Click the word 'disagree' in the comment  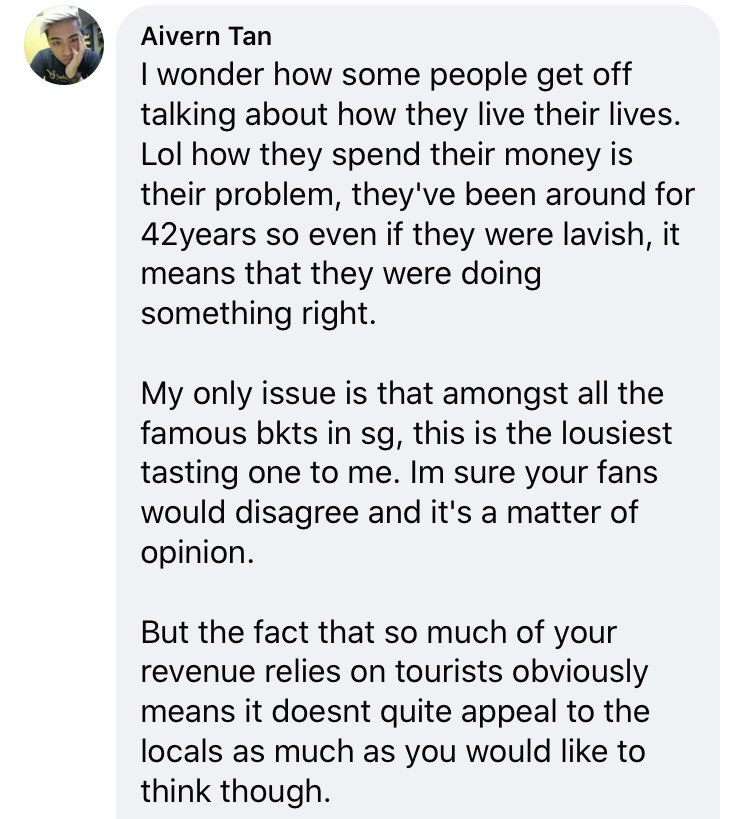(297, 512)
